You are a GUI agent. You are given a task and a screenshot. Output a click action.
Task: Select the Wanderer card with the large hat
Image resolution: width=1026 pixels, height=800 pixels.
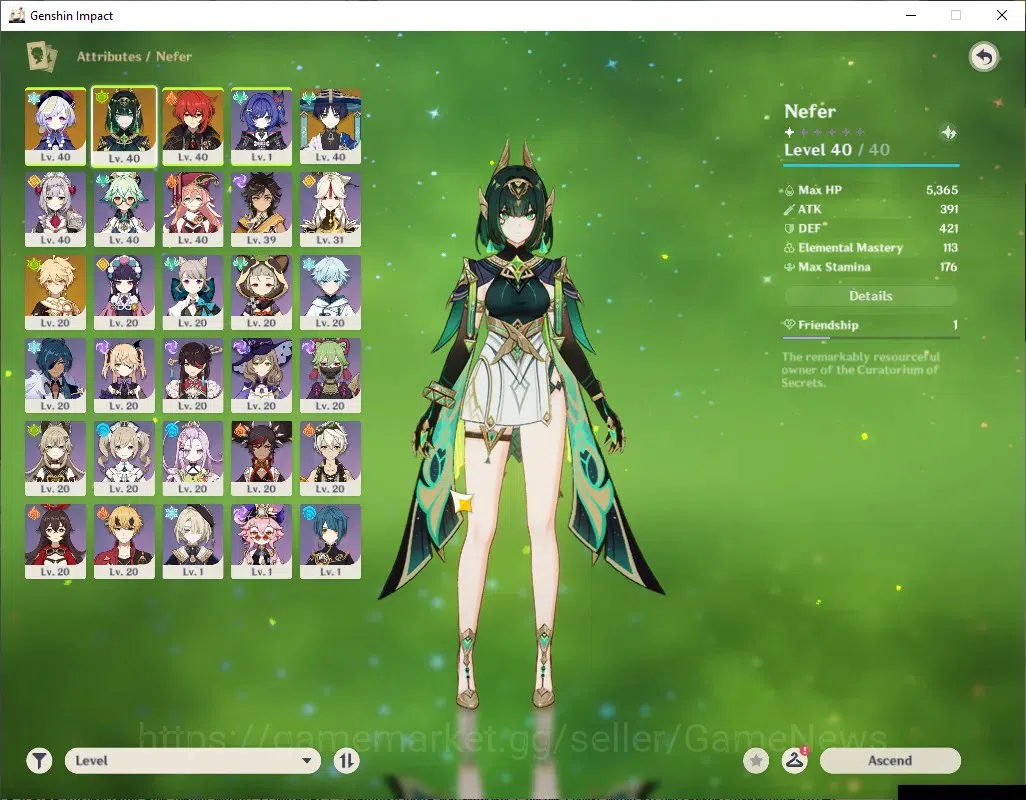[330, 126]
